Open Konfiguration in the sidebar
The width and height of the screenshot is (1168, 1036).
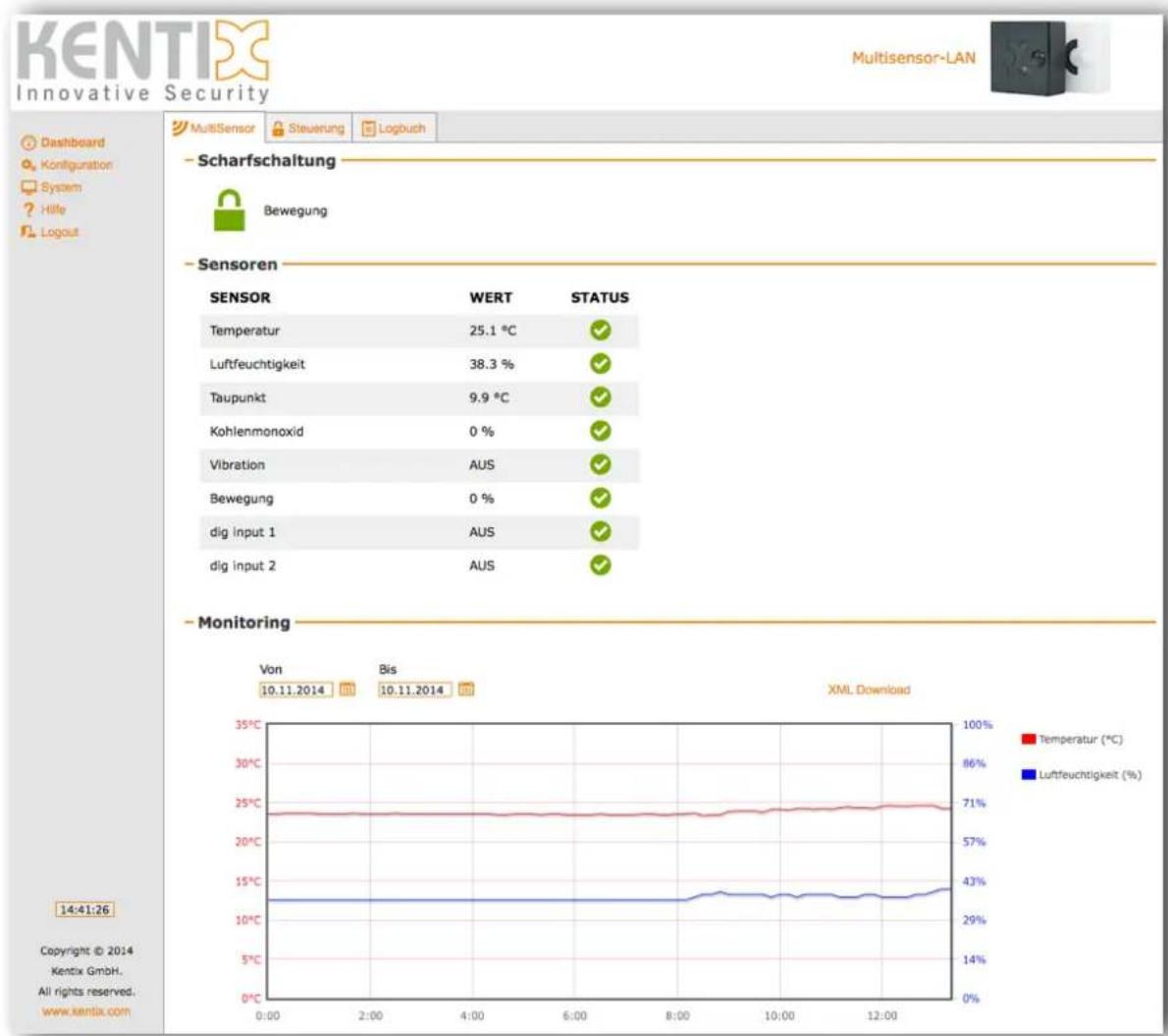pyautogui.click(x=76, y=165)
